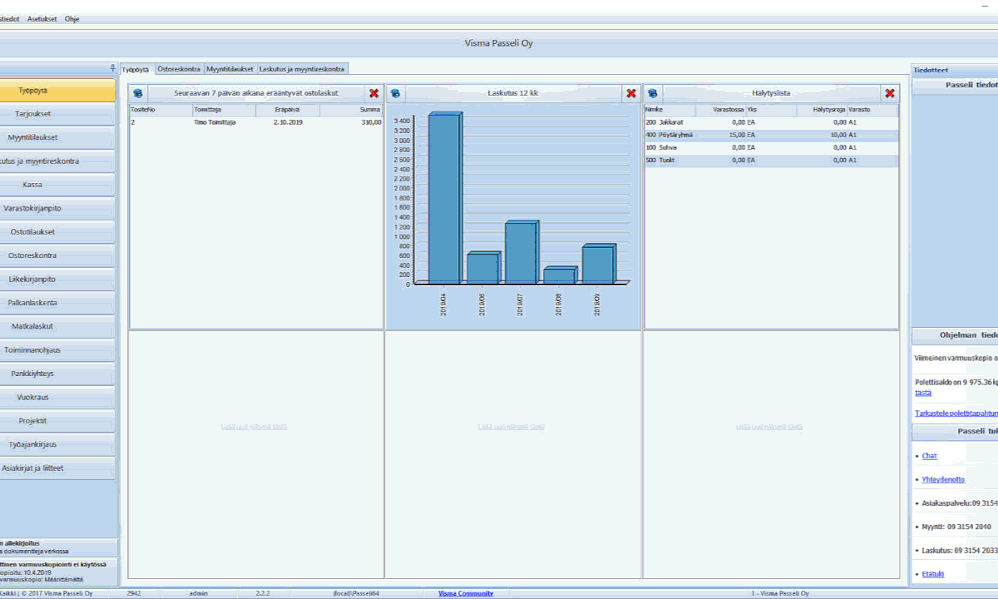The image size is (998, 599).
Task: Open the Asetukset menu
Action: (42, 19)
